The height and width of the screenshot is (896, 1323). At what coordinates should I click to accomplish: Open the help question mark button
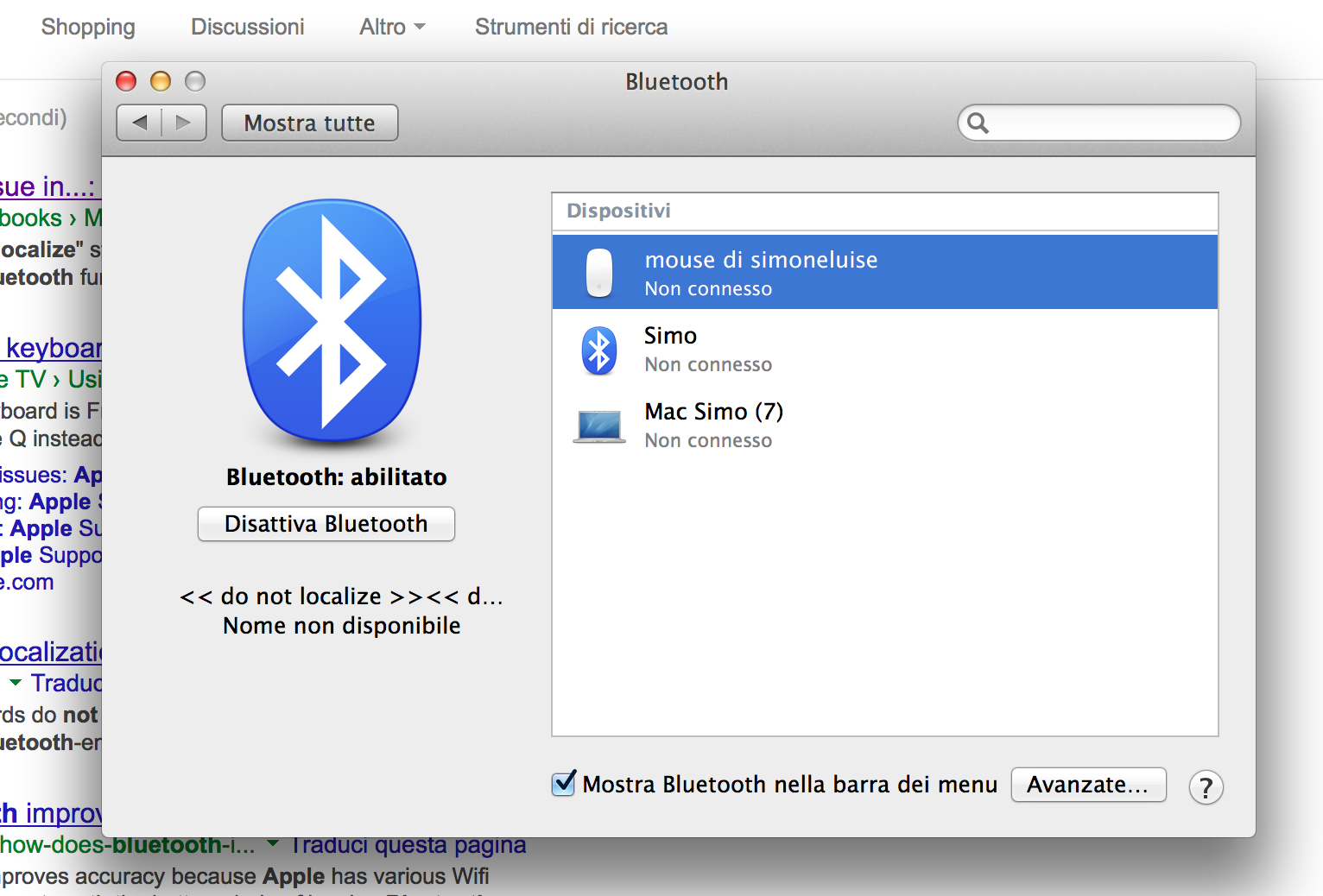tap(1206, 787)
